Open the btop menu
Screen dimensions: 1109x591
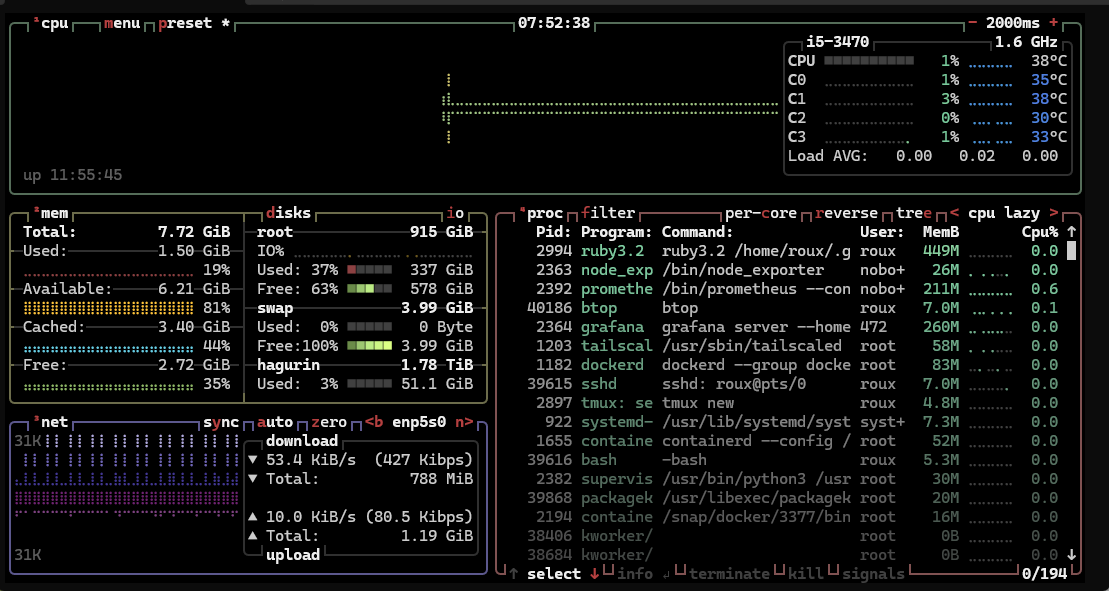[x=122, y=23]
